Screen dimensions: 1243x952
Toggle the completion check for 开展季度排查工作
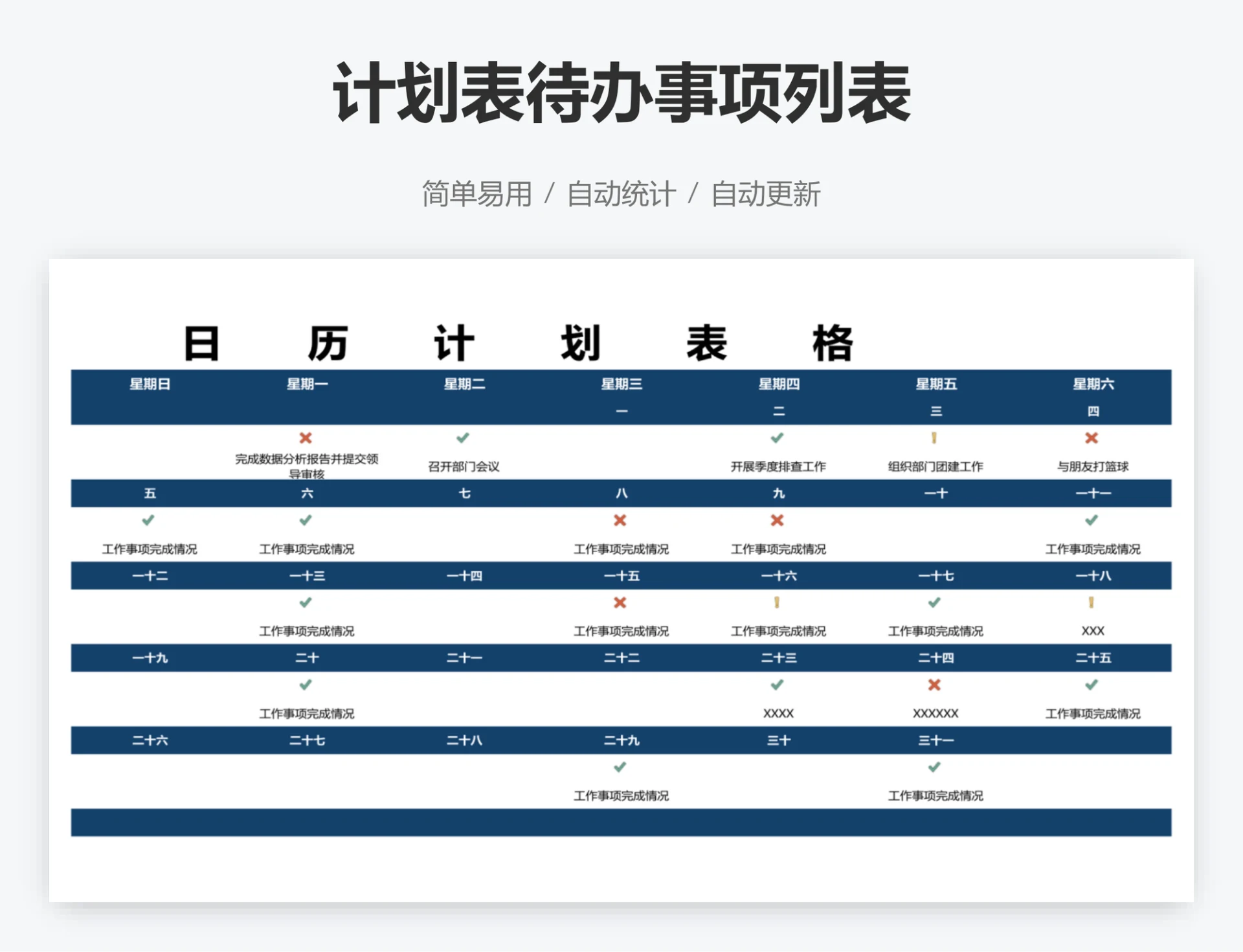pos(778,437)
